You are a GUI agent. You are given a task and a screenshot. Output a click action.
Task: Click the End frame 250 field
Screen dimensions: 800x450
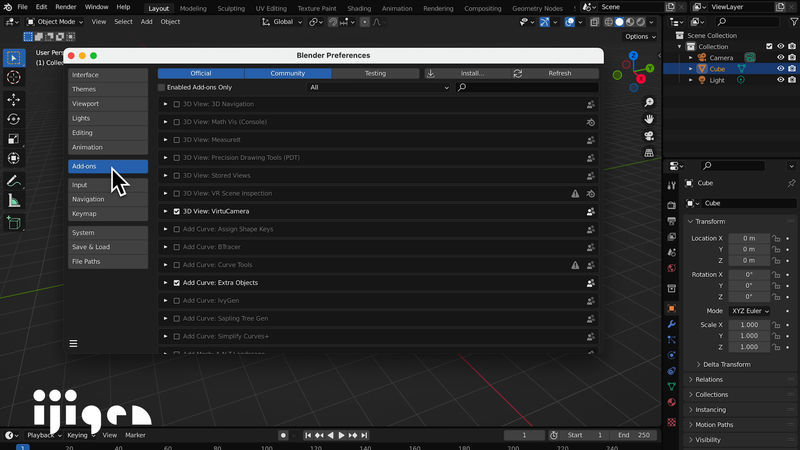point(635,435)
